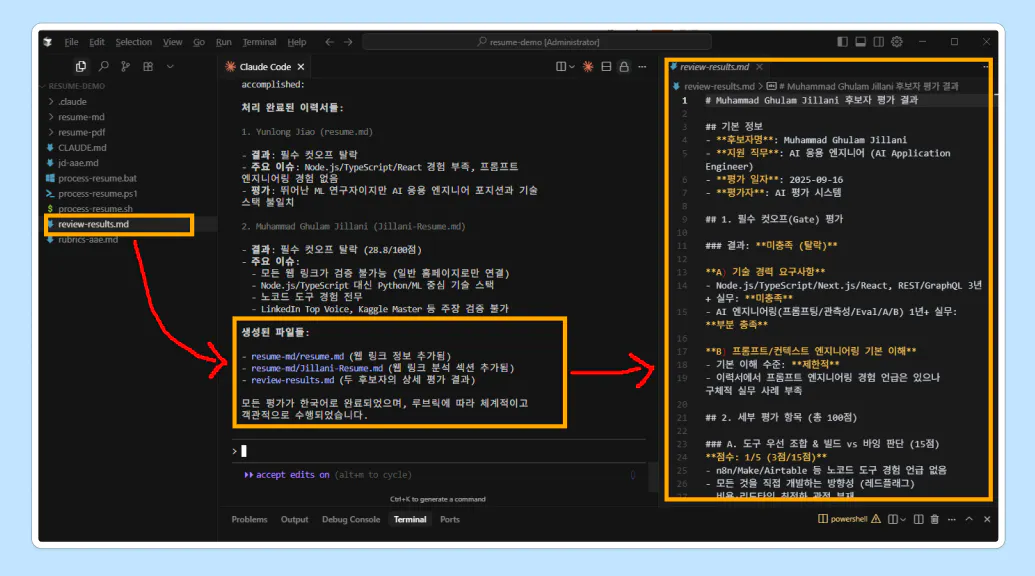The image size is (1035, 576).
Task: Click the resume-demo command center search box
Action: click(537, 42)
